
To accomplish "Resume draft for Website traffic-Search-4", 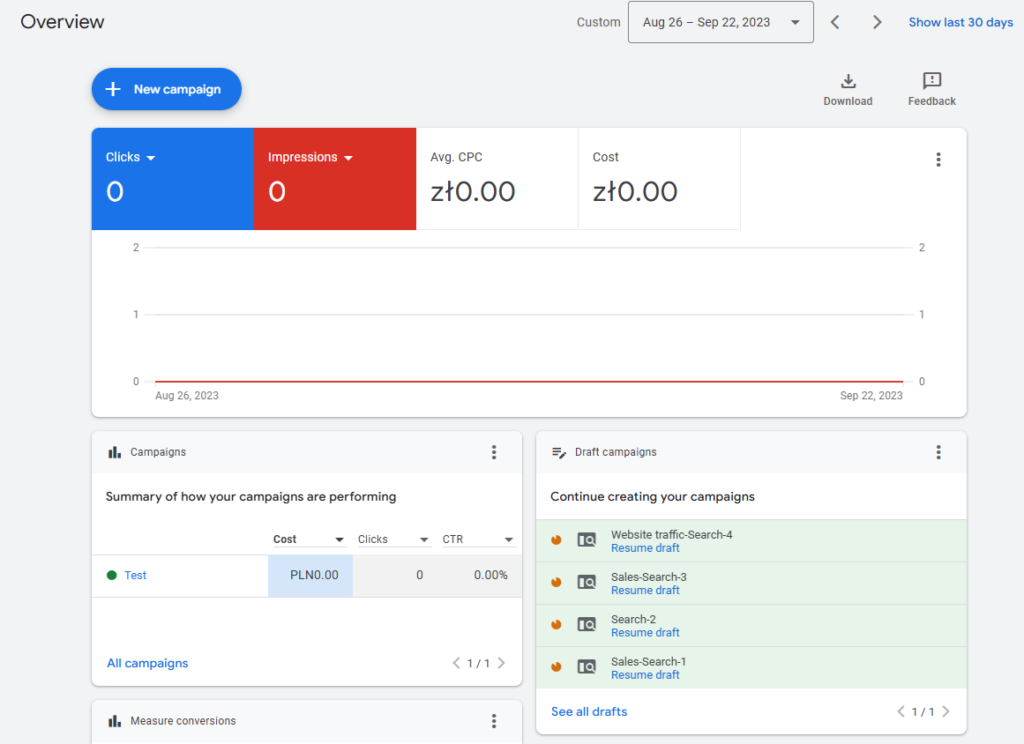I will pos(645,548).
